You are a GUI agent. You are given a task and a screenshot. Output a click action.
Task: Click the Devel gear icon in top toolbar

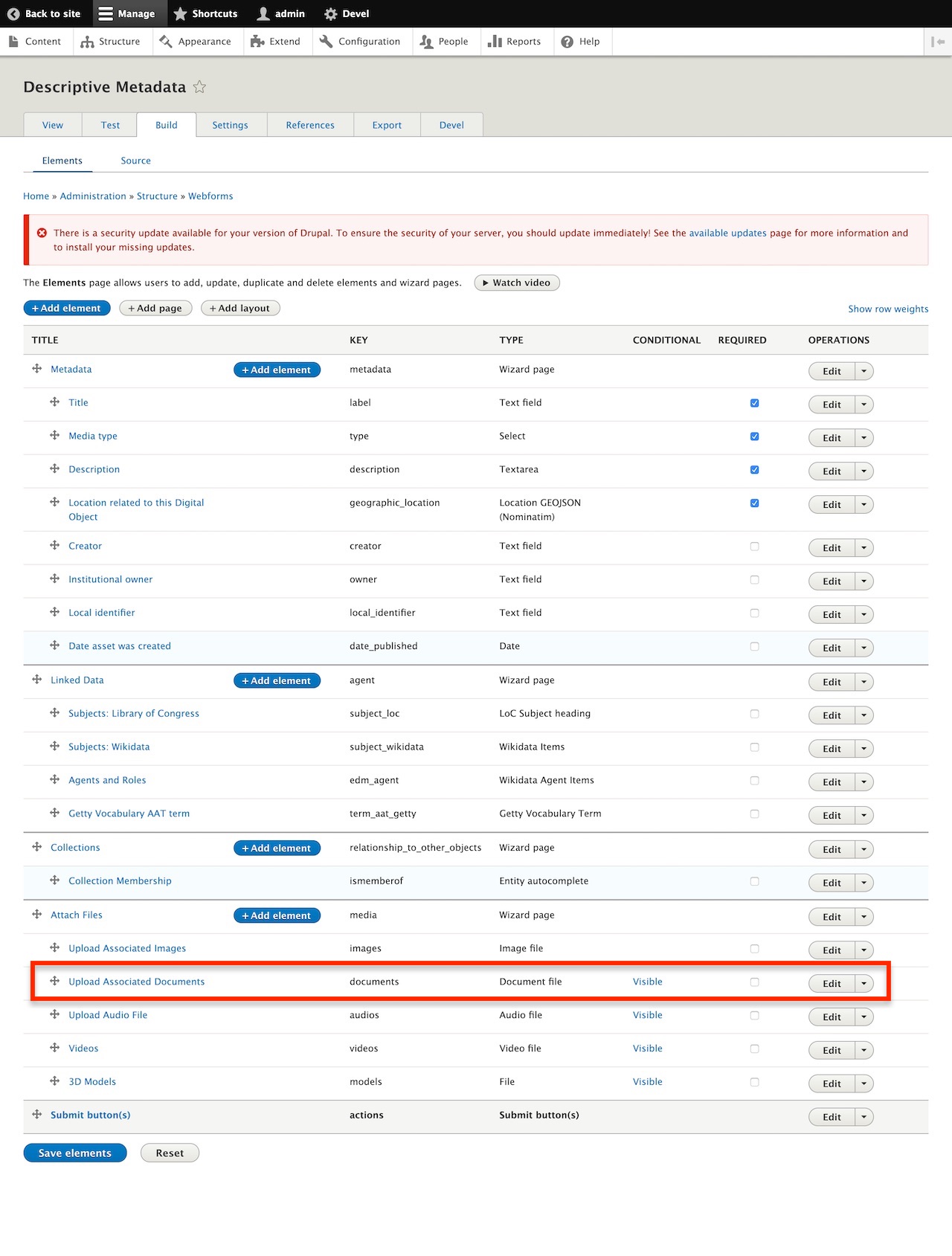click(331, 13)
